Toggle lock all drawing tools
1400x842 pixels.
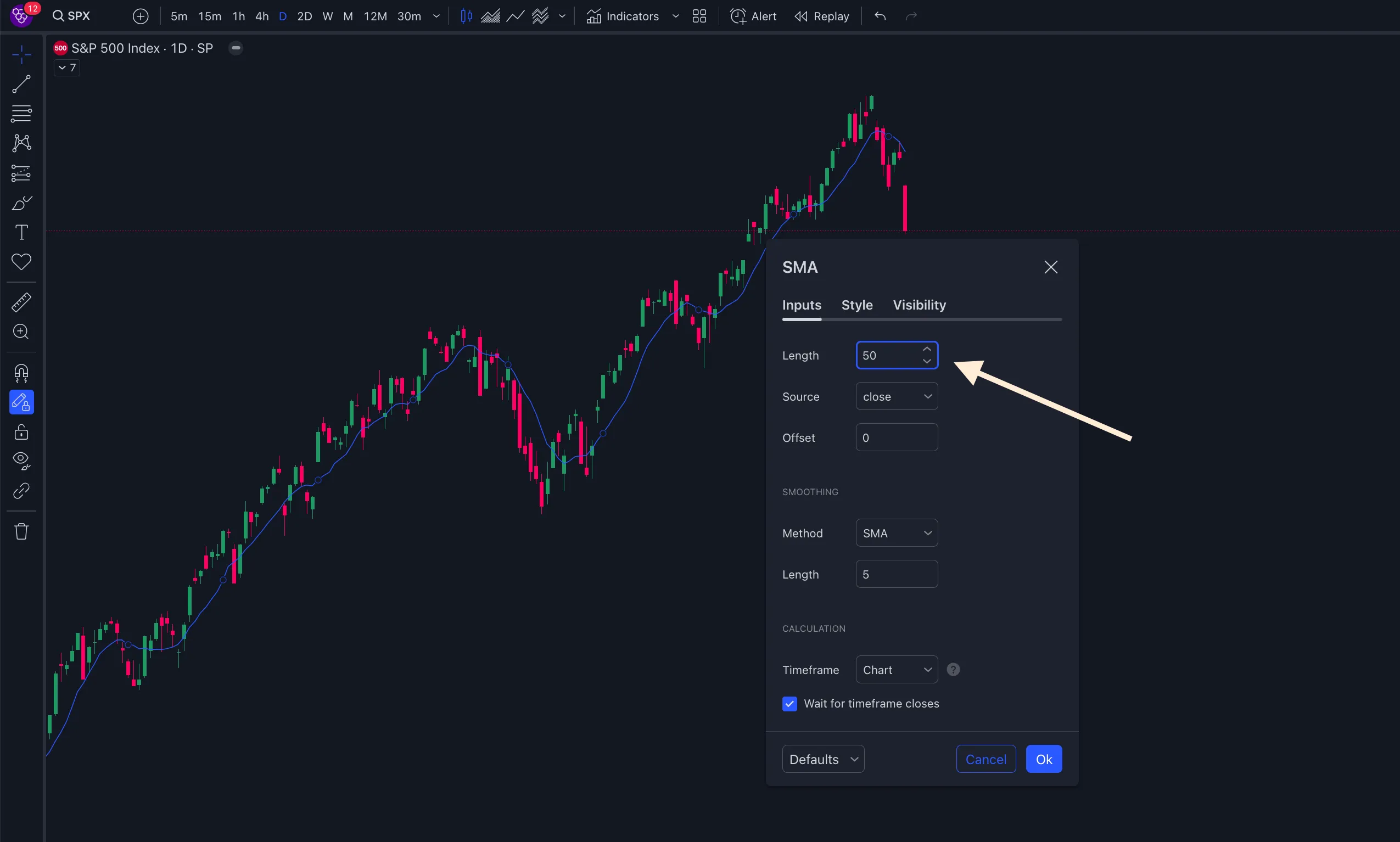click(x=21, y=432)
